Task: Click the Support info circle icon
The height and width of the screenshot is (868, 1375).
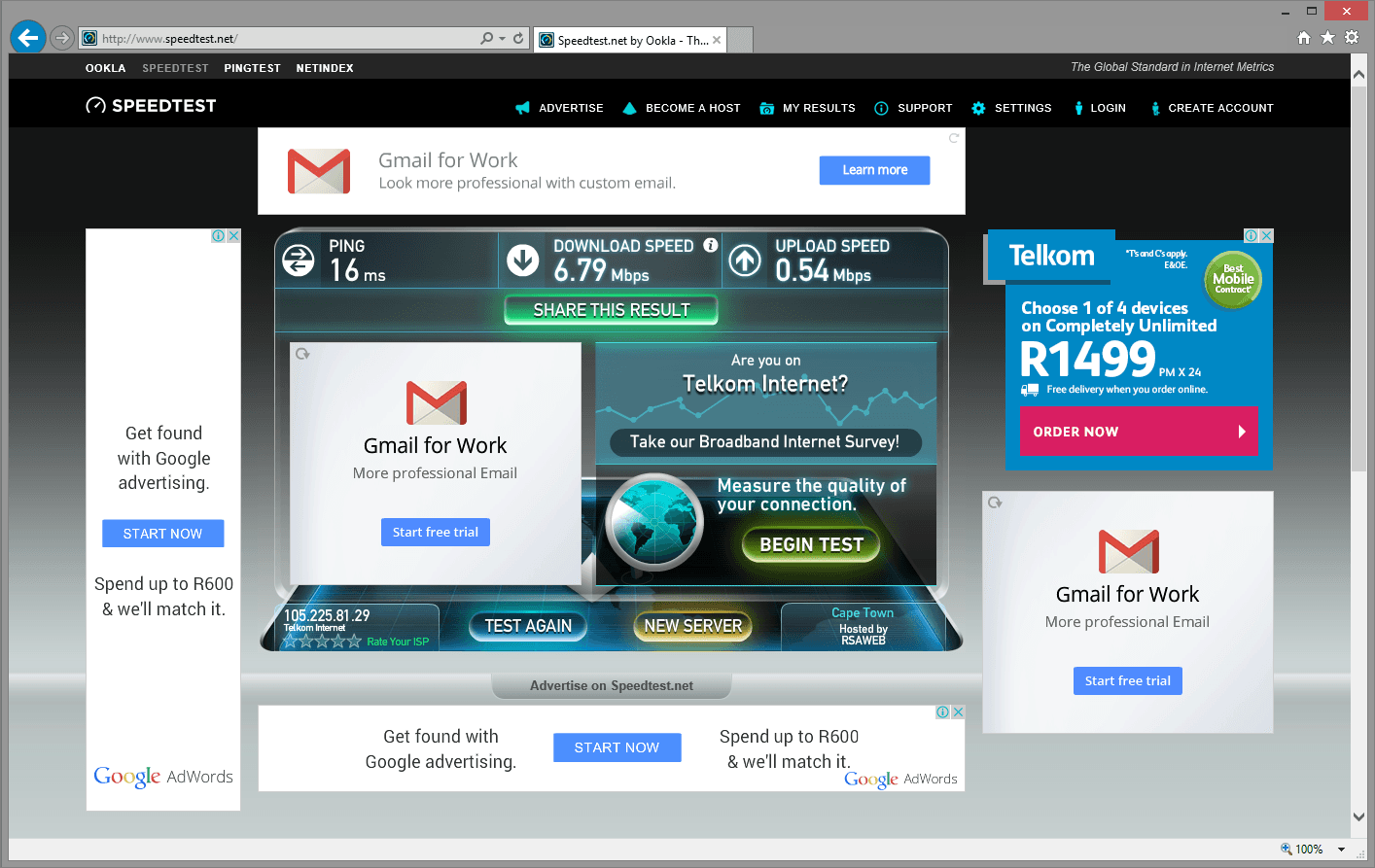Action: click(x=881, y=108)
